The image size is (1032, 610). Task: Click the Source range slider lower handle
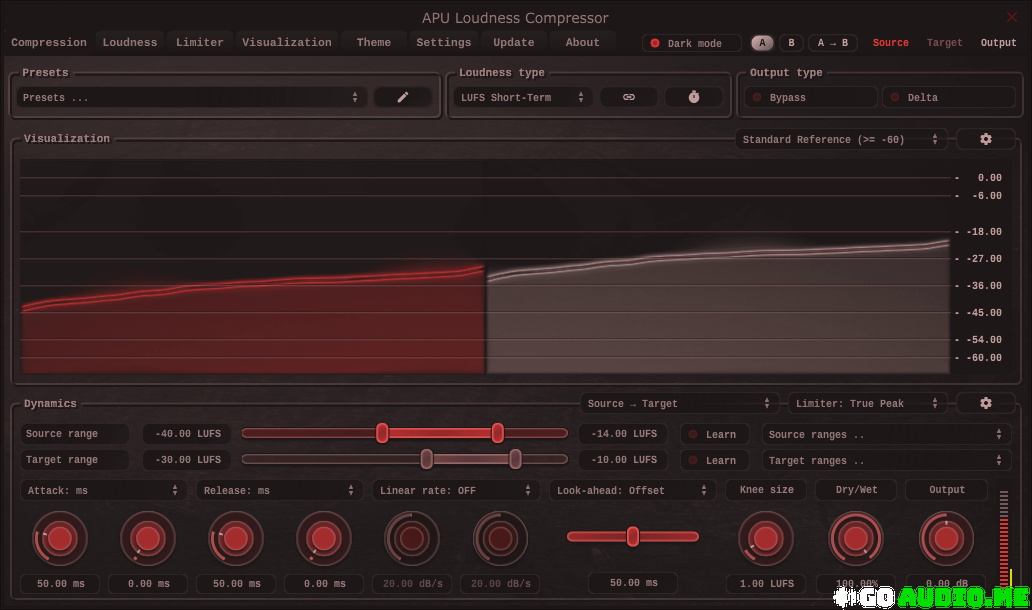click(382, 433)
